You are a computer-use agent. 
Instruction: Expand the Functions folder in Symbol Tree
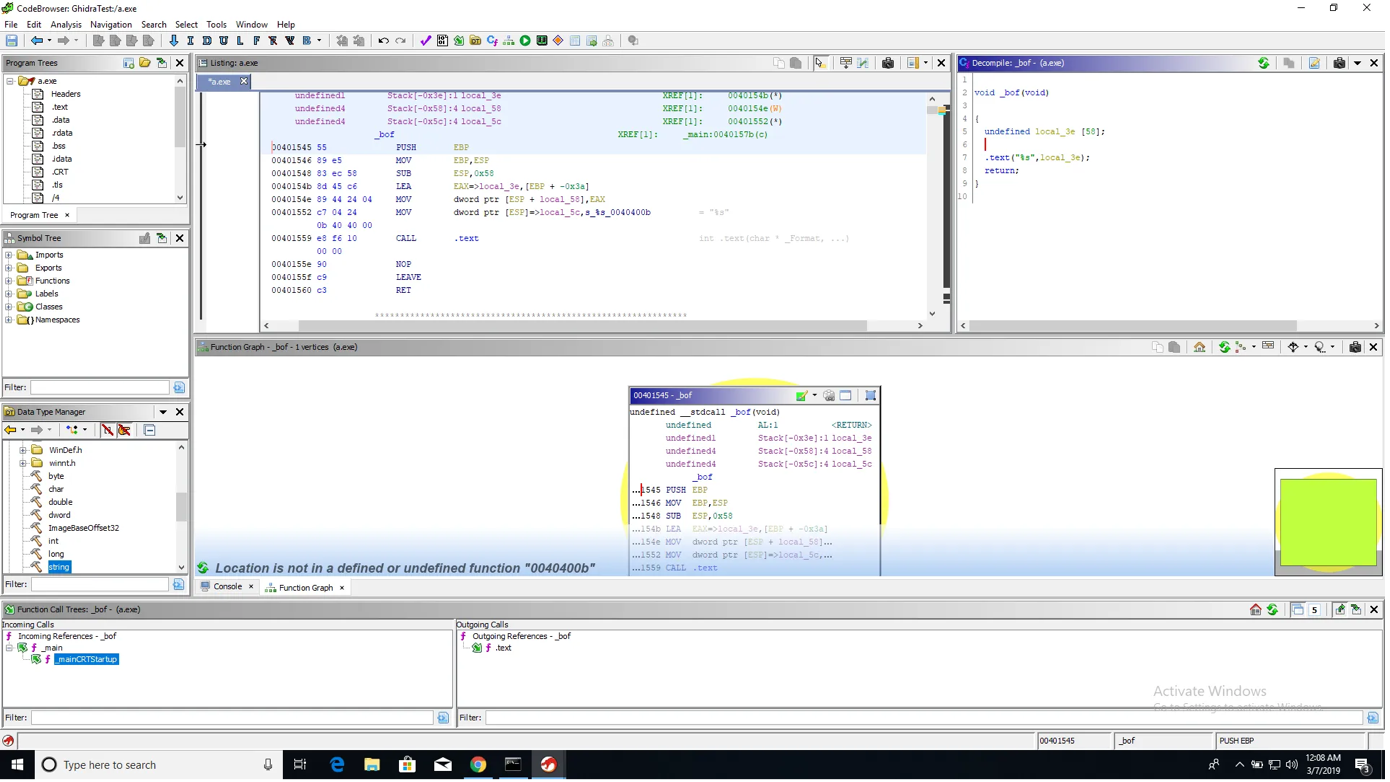coord(9,281)
